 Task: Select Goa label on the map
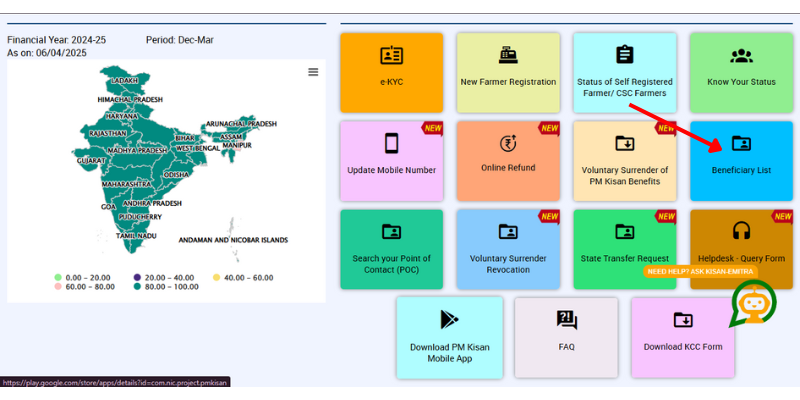point(108,207)
